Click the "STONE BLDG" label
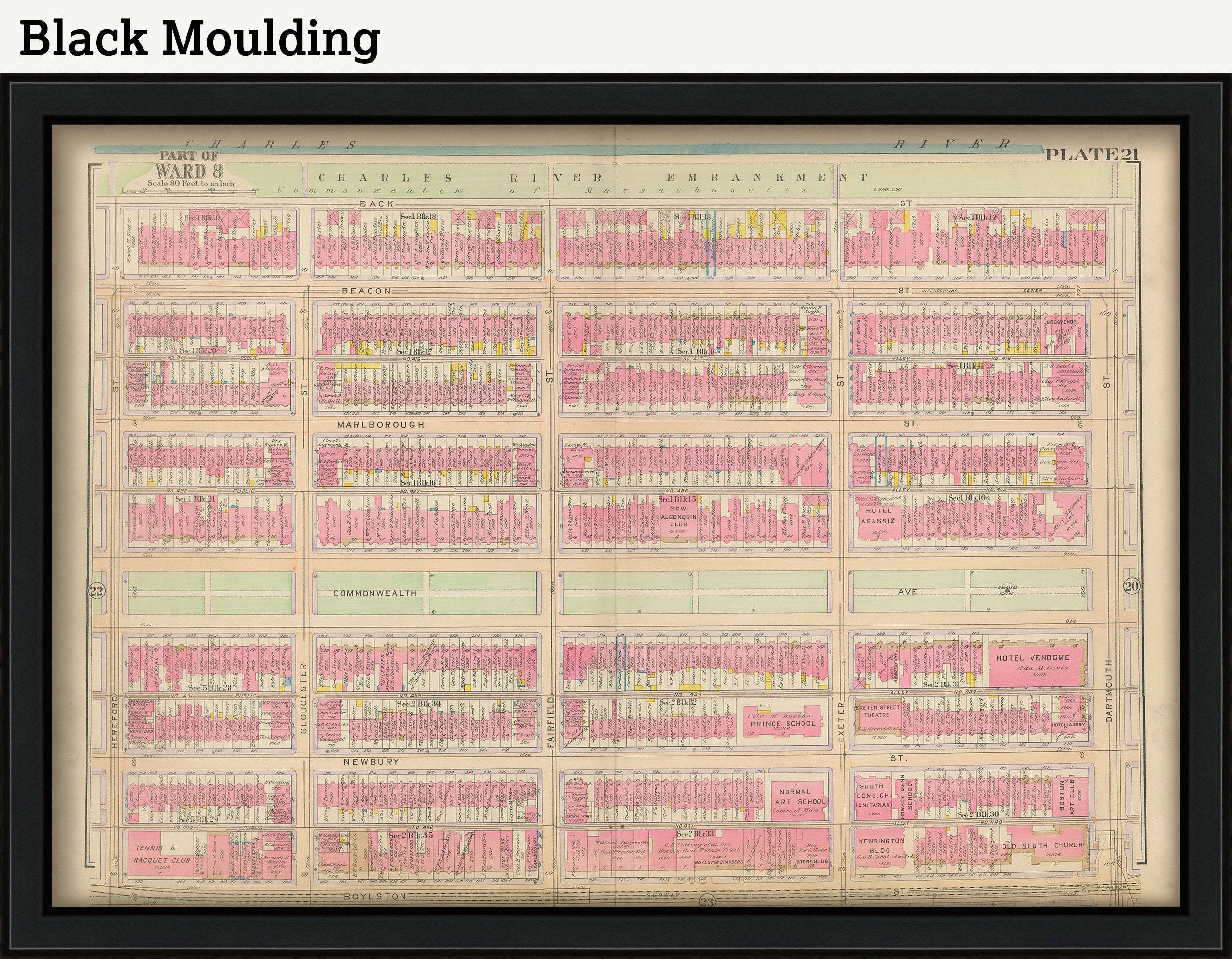 812,862
